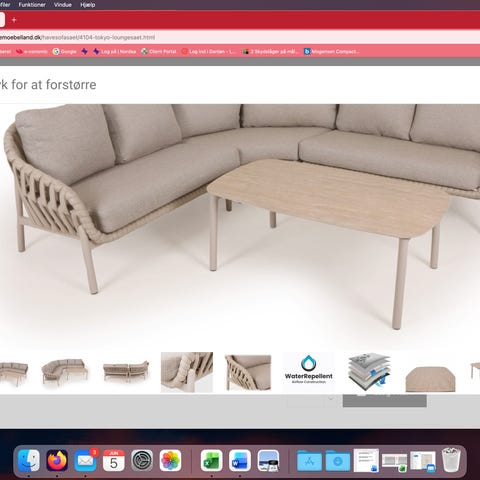The width and height of the screenshot is (480, 480).
Task: Open Firefox from the Dock
Action: pos(57,460)
